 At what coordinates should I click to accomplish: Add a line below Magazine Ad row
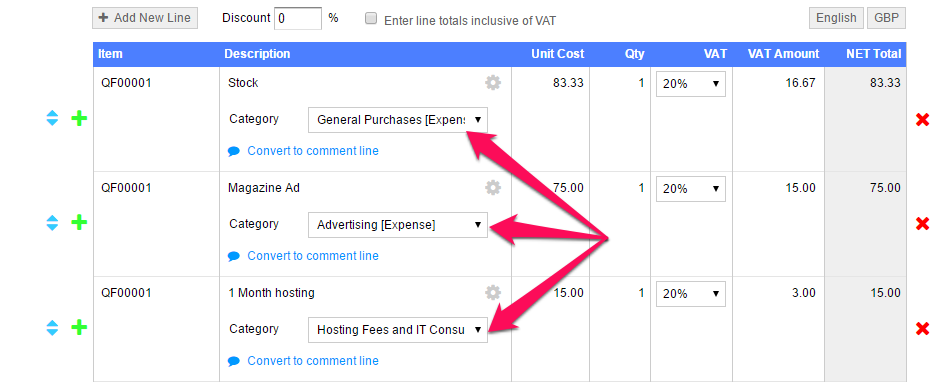(x=79, y=223)
